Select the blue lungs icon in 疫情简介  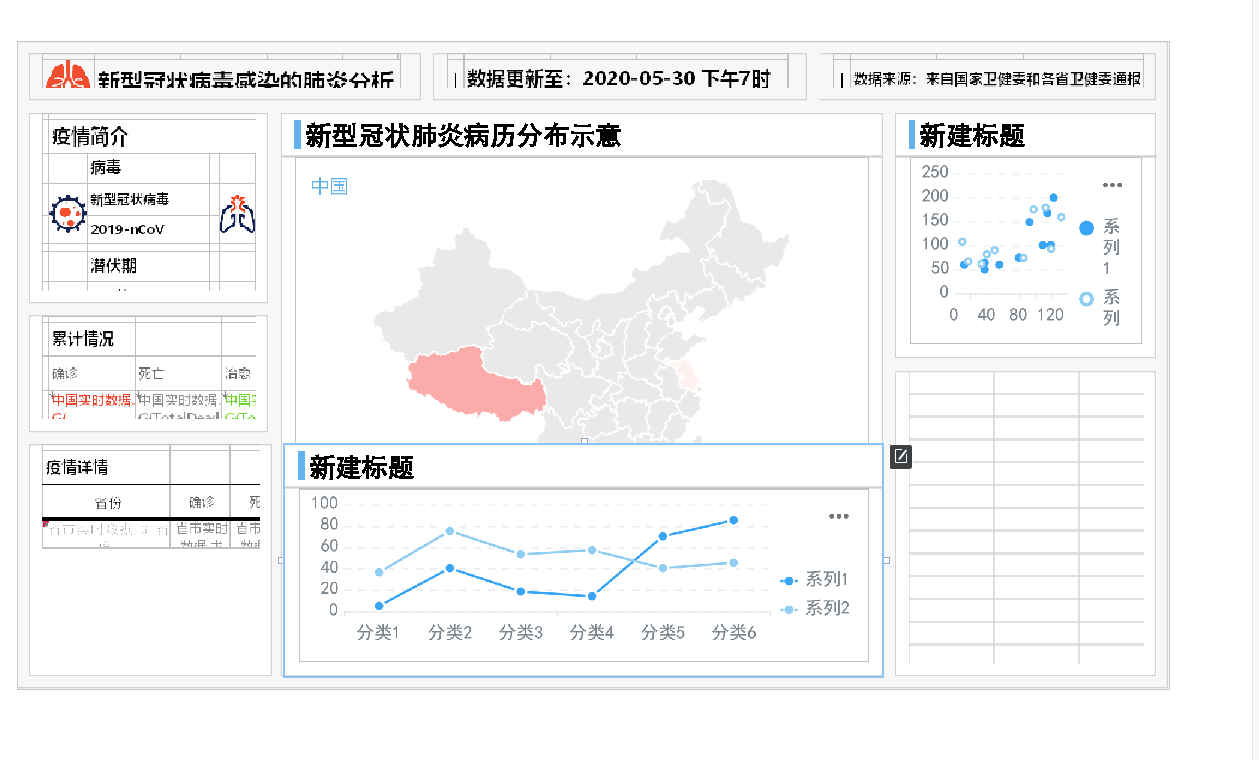pyautogui.click(x=238, y=214)
